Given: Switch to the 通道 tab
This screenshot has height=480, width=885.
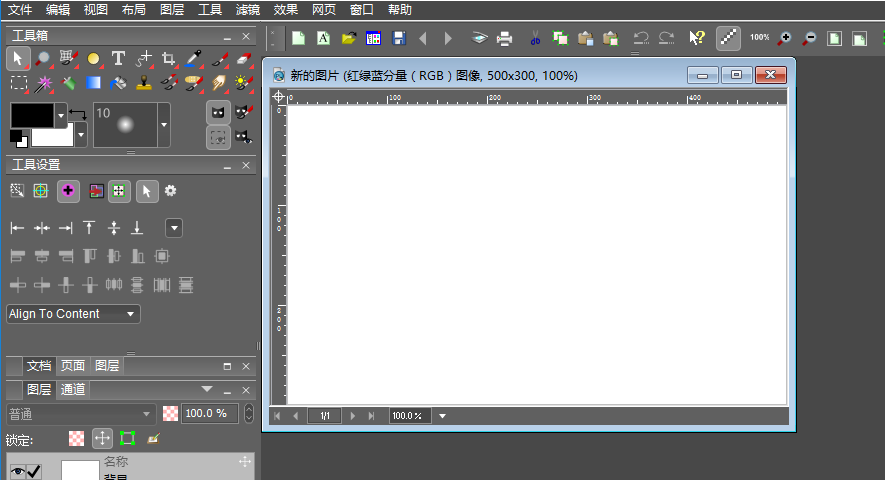Looking at the screenshot, I should click(73, 389).
